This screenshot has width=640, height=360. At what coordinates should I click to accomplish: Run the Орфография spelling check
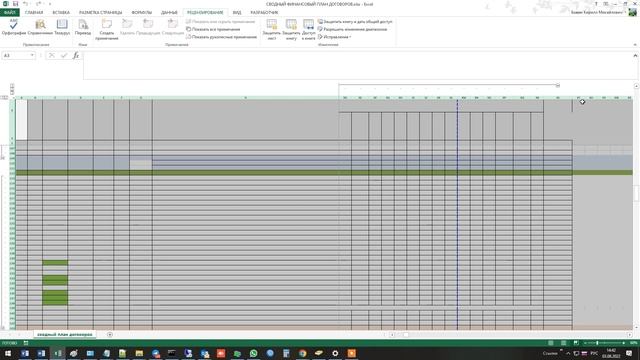pos(13,27)
